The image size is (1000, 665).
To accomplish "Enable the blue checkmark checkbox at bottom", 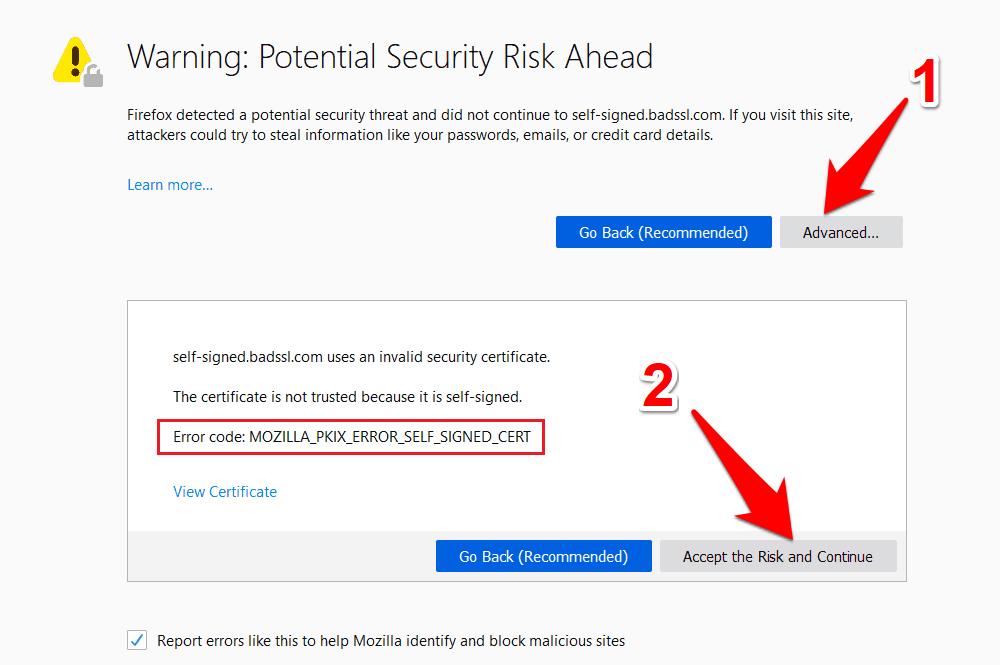I will click(136, 640).
